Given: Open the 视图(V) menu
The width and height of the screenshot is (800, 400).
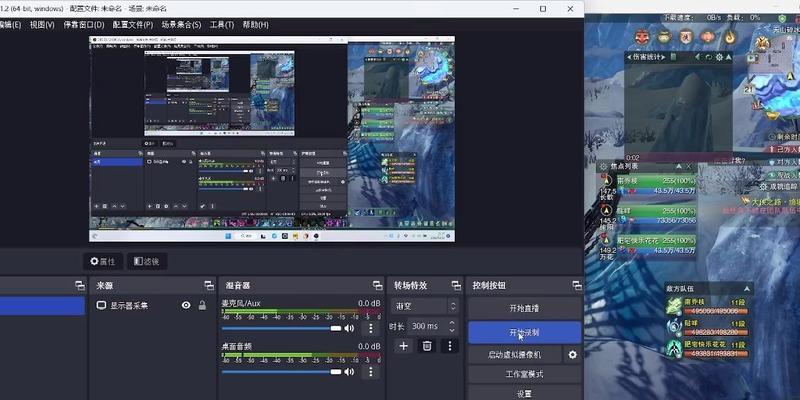Looking at the screenshot, I should coord(42,24).
